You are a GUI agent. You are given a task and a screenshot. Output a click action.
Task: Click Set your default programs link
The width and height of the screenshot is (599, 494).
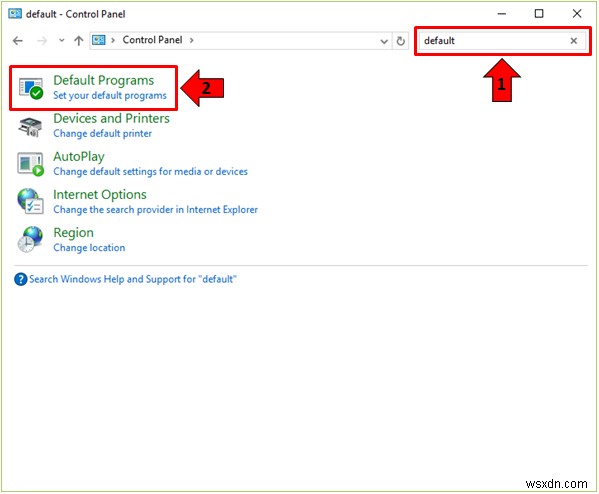110,96
